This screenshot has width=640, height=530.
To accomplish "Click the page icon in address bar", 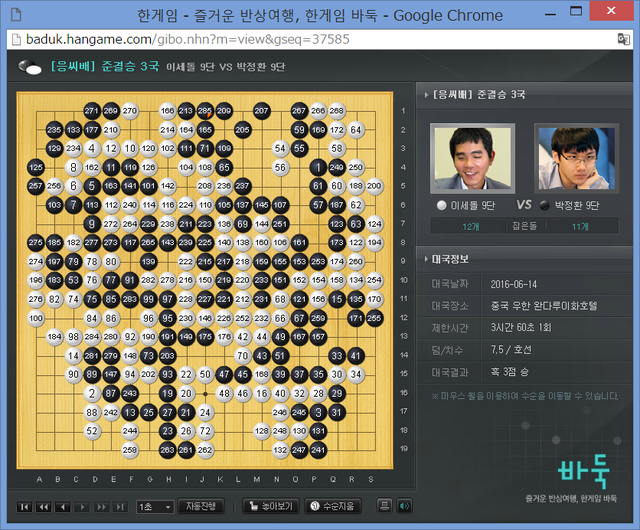I will point(16,40).
